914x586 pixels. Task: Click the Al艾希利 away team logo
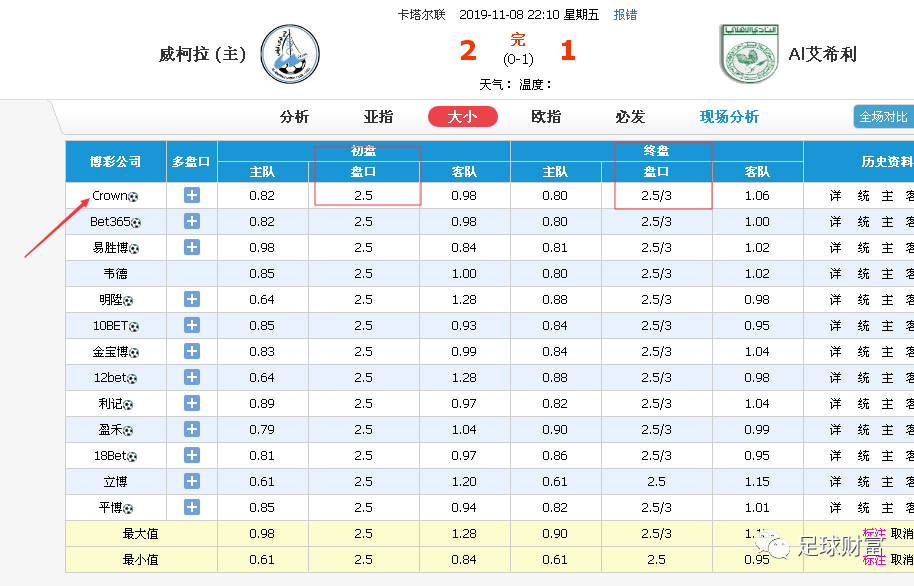(x=749, y=54)
